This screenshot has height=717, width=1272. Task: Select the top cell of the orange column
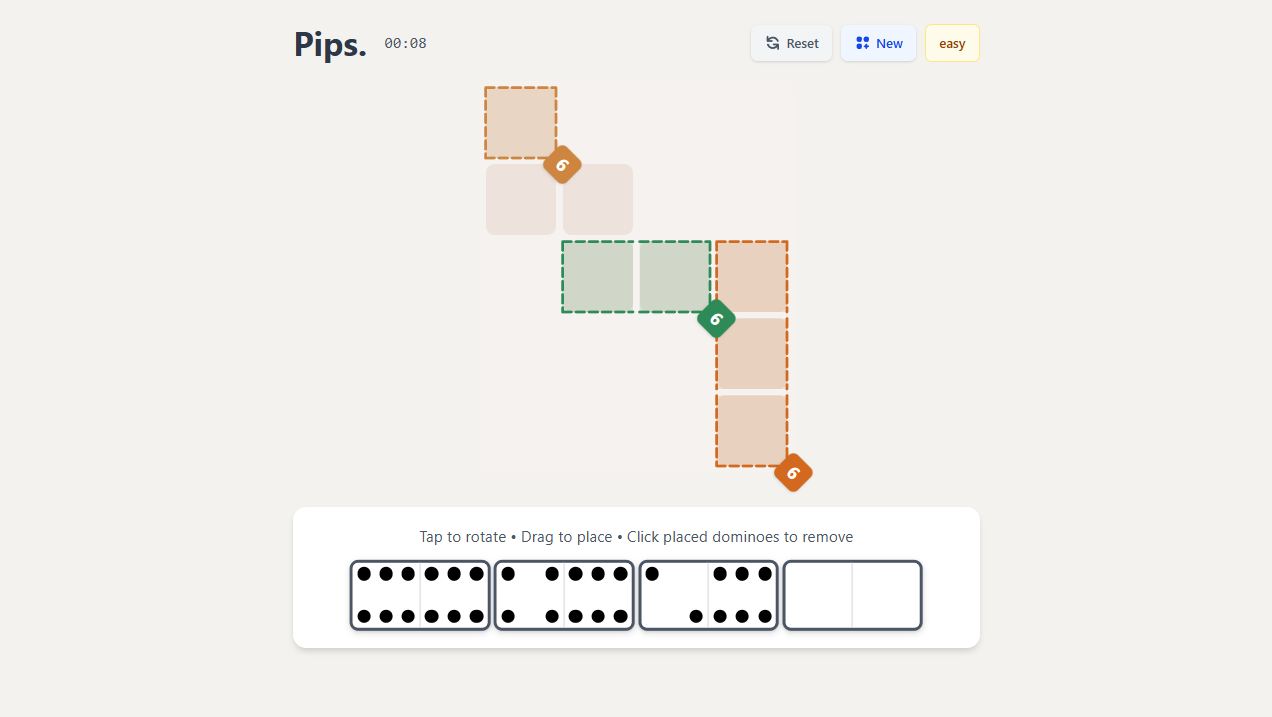click(752, 277)
